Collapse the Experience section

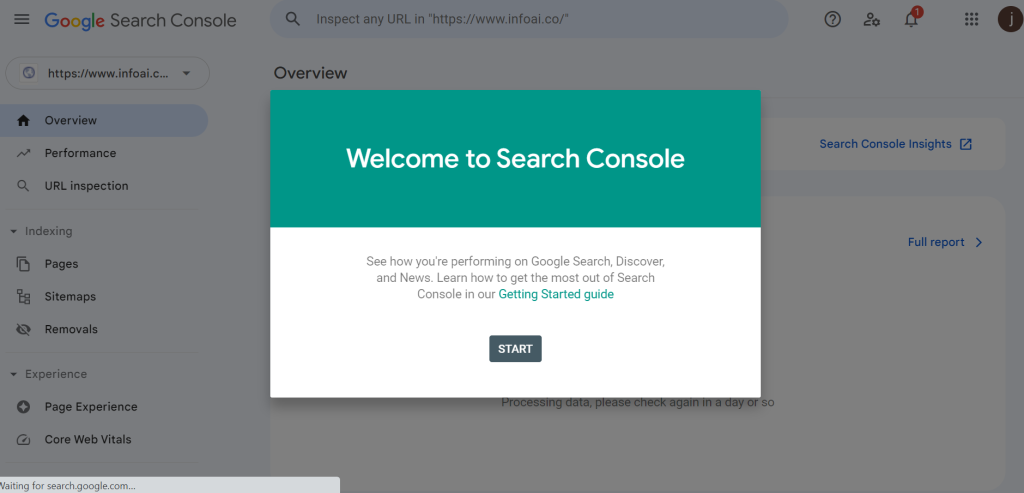[x=13, y=374]
